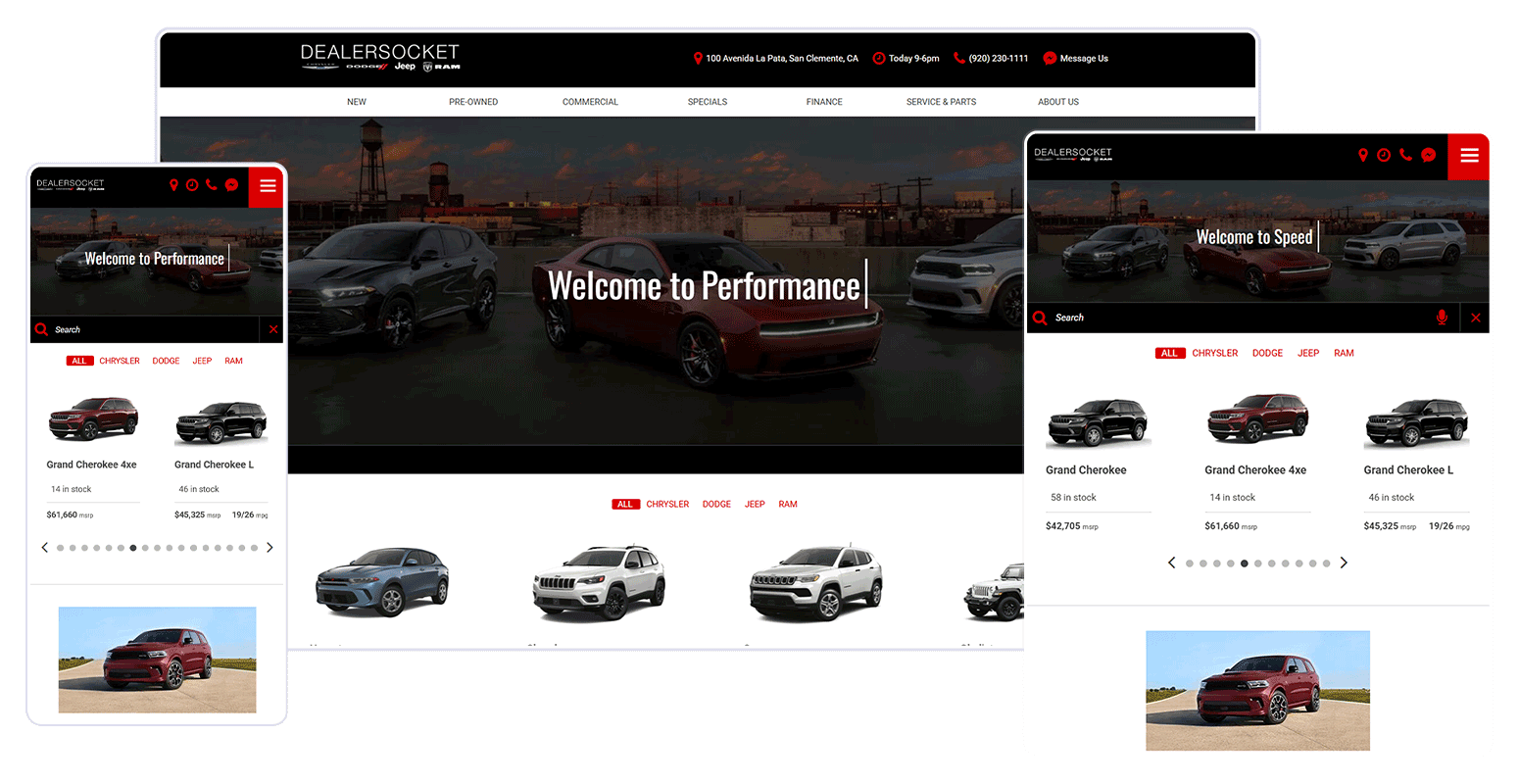Click the Search field on the phone view
Viewport: 1519px width, 784px height.
click(x=147, y=330)
